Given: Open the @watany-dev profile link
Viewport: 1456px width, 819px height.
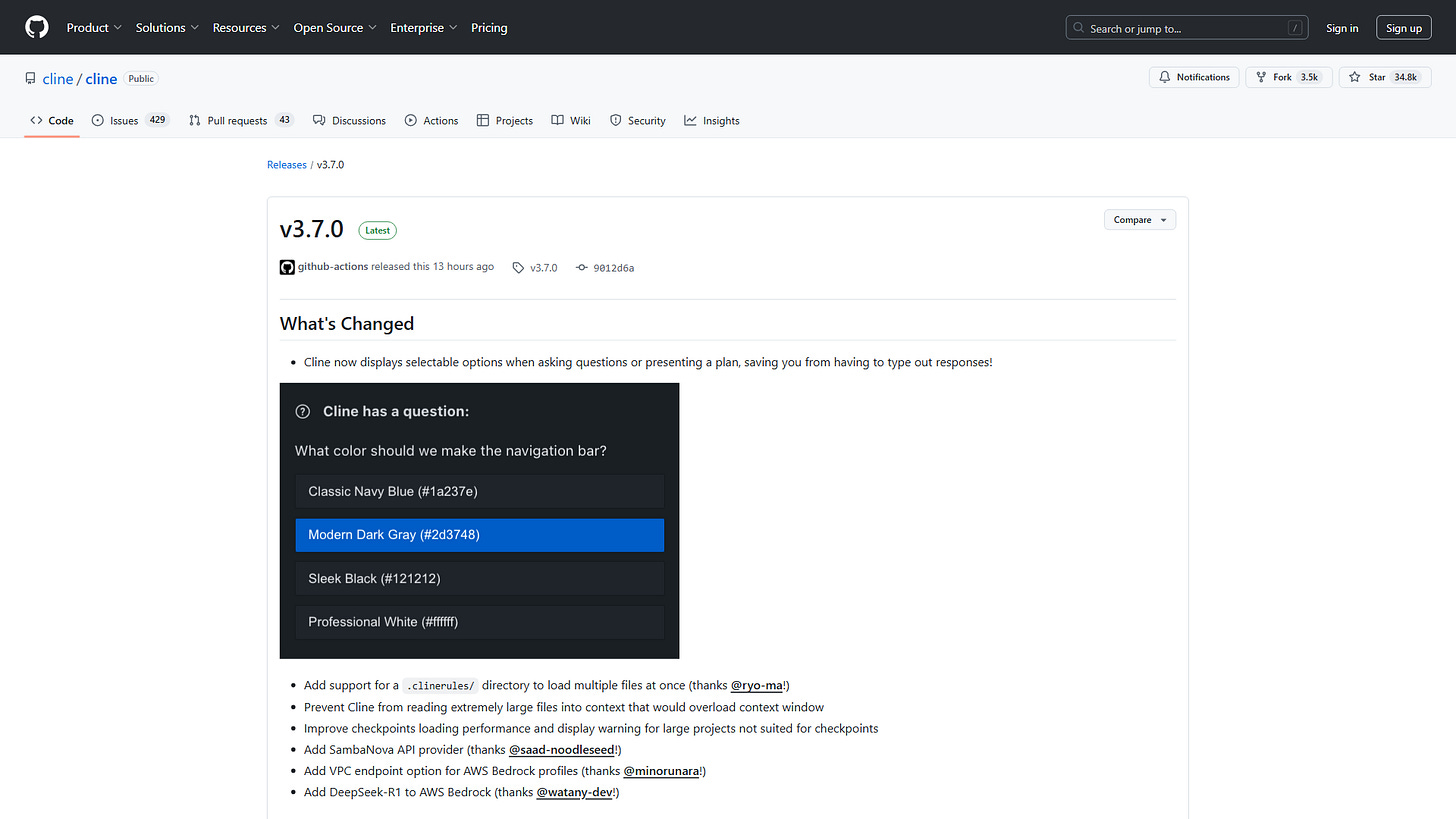Looking at the screenshot, I should tap(574, 792).
